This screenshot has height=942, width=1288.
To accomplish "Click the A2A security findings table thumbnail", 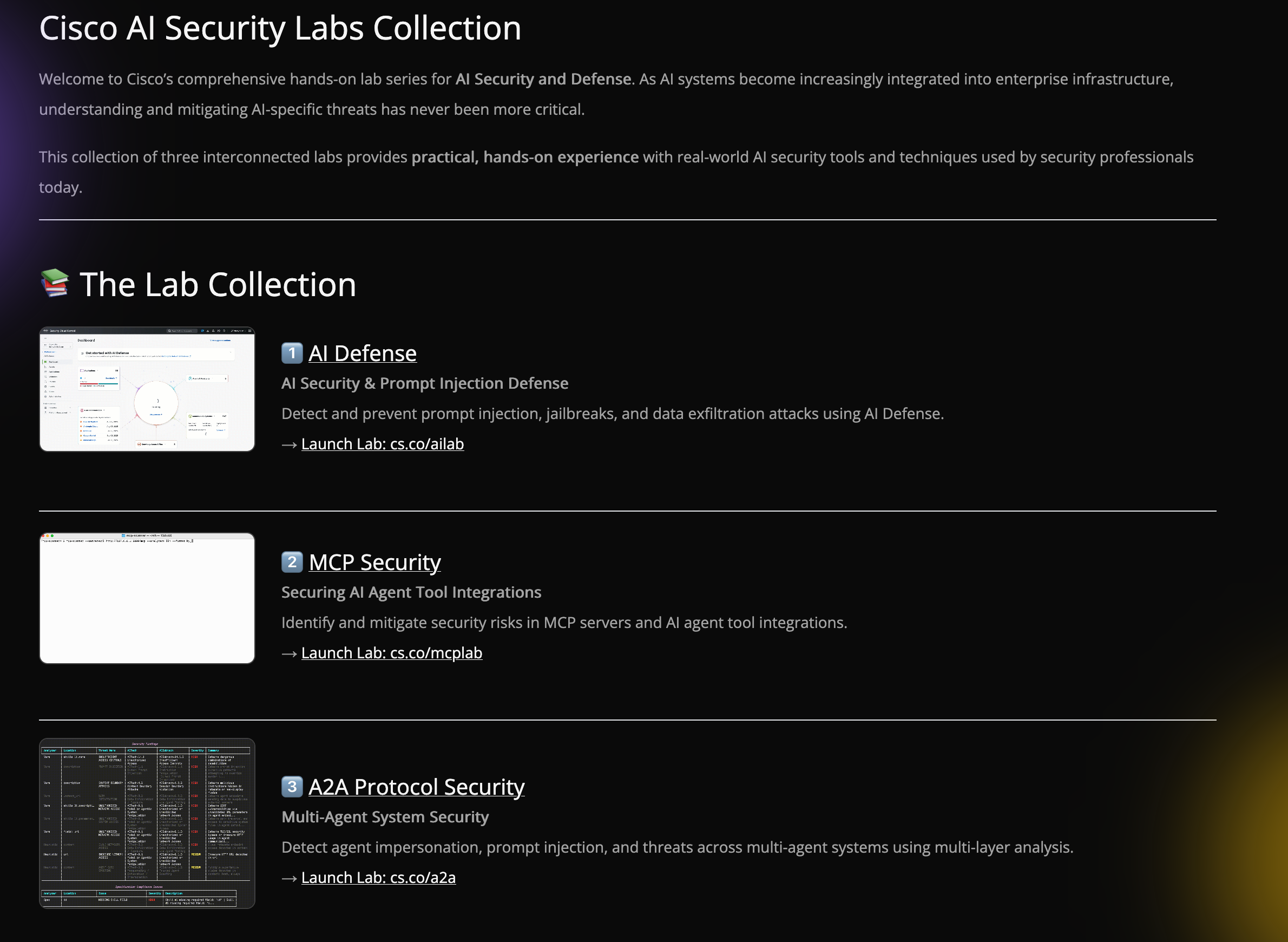I will point(147,823).
